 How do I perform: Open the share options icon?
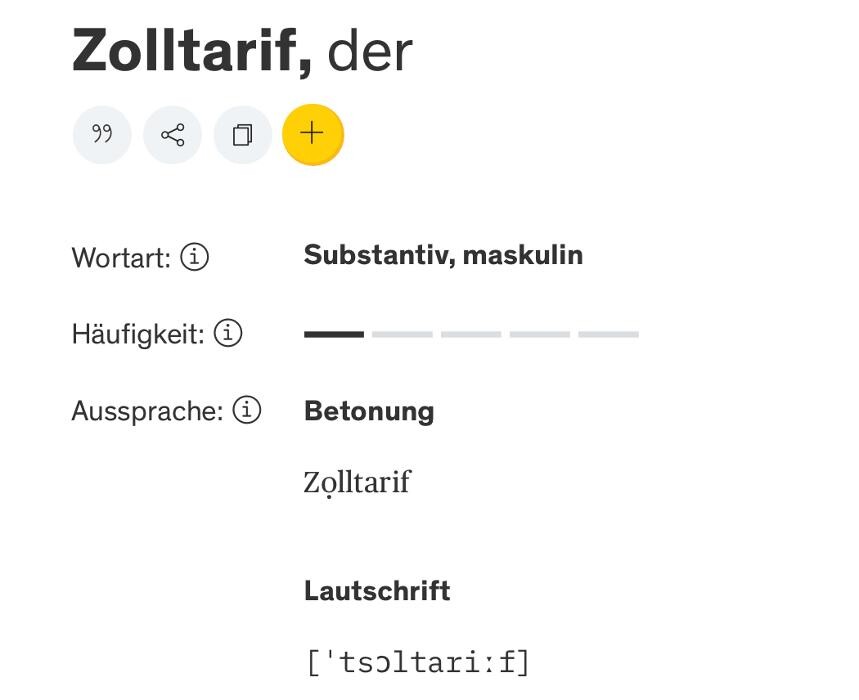172,135
